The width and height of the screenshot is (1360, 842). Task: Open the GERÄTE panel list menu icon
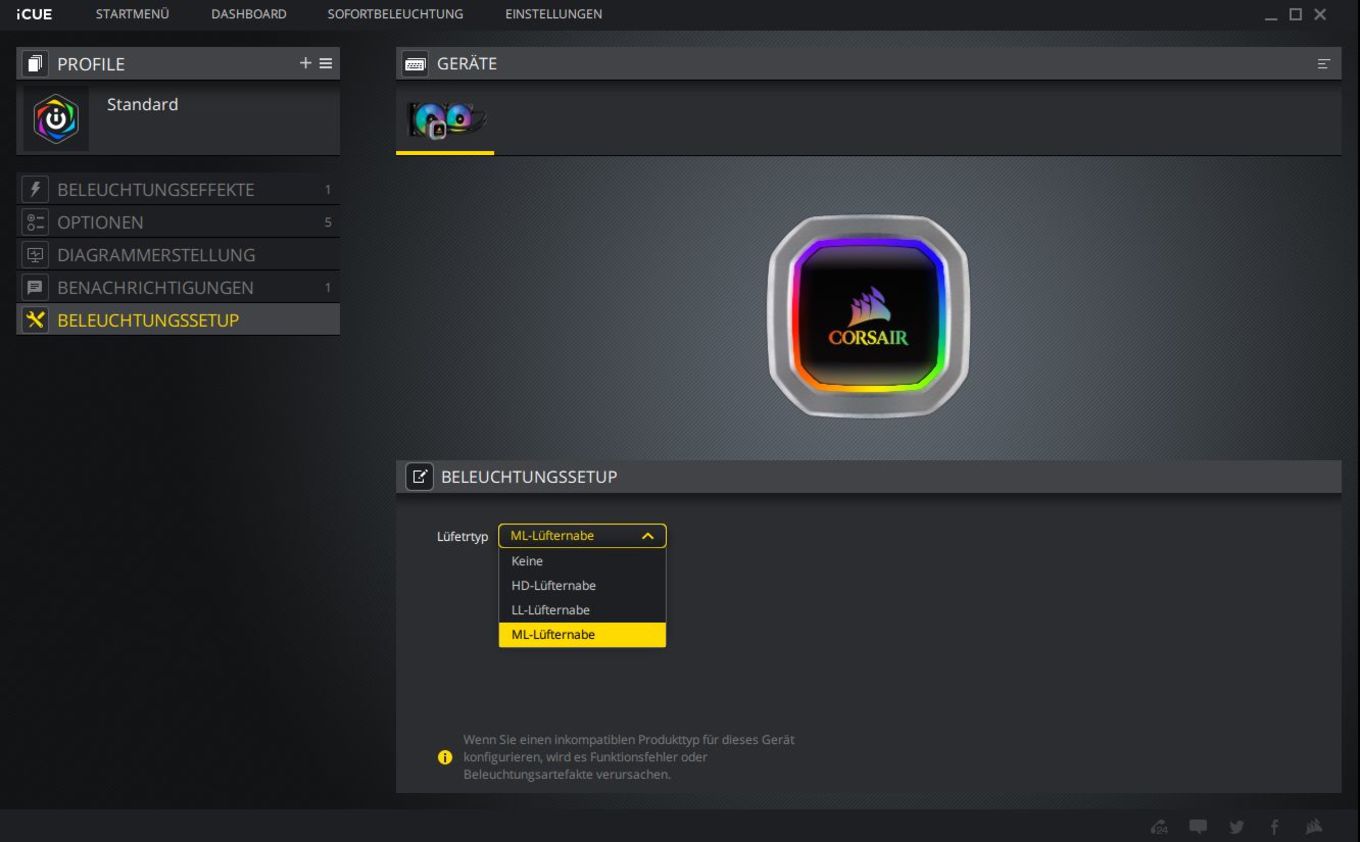click(x=1323, y=64)
